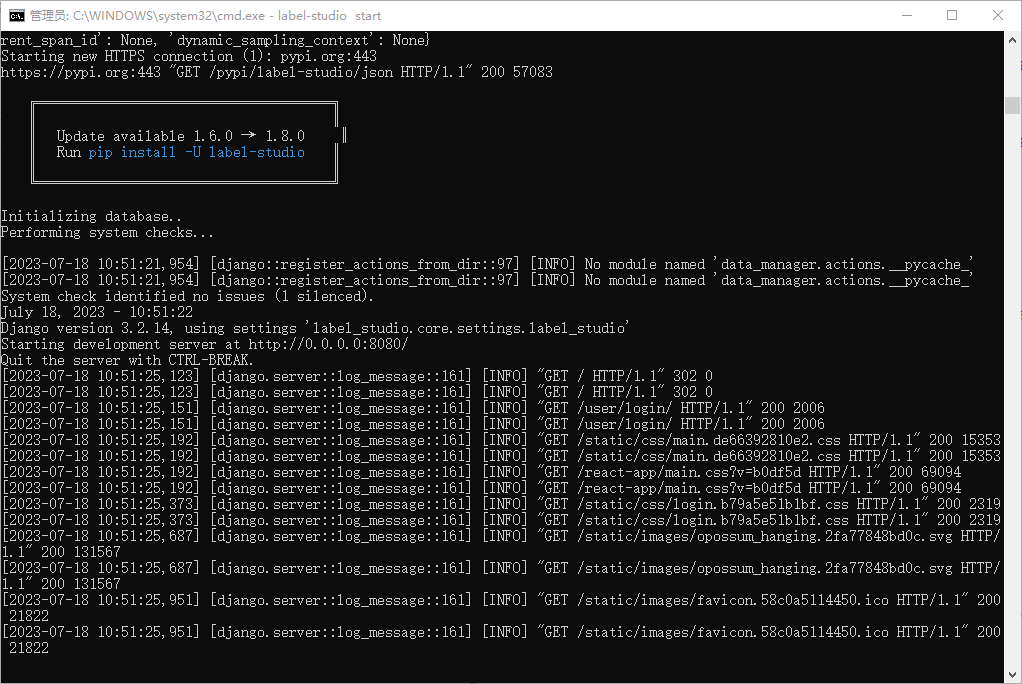Click the minimize window button
This screenshot has width=1022, height=684.
point(906,15)
